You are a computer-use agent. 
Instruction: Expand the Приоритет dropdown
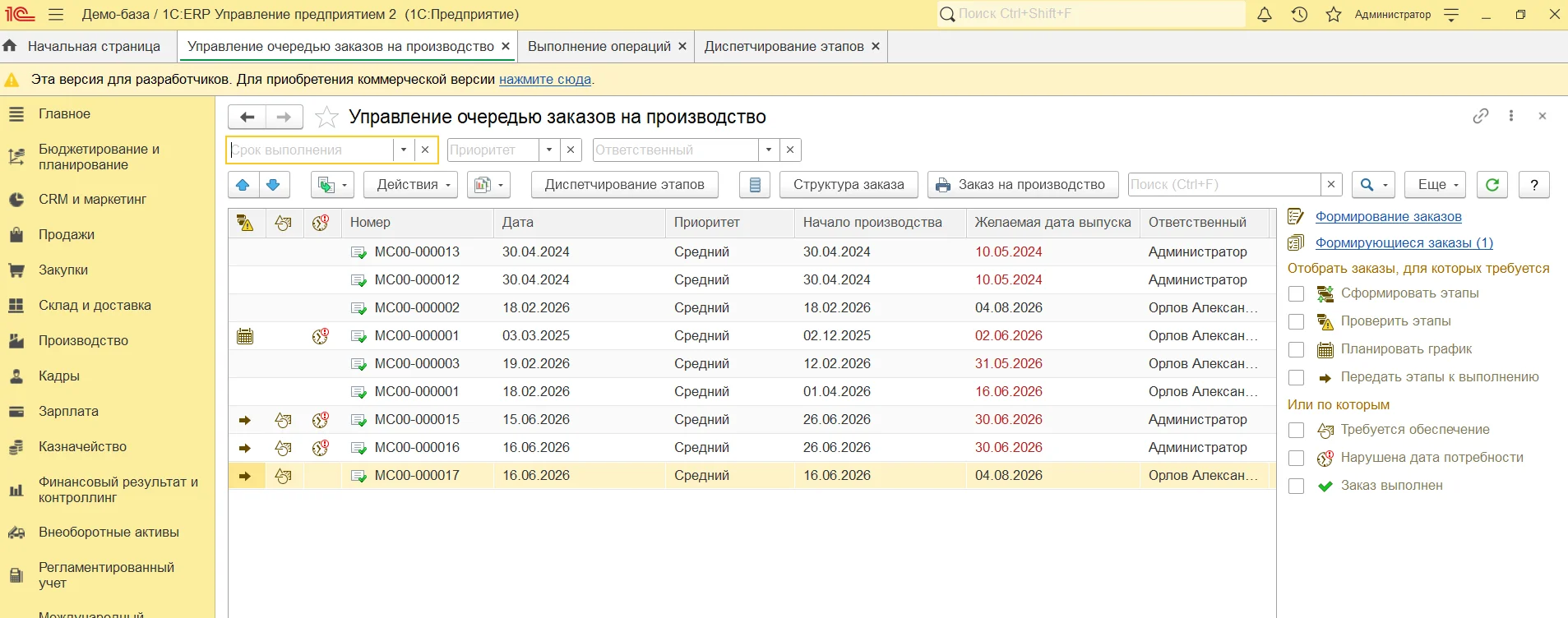coord(549,150)
